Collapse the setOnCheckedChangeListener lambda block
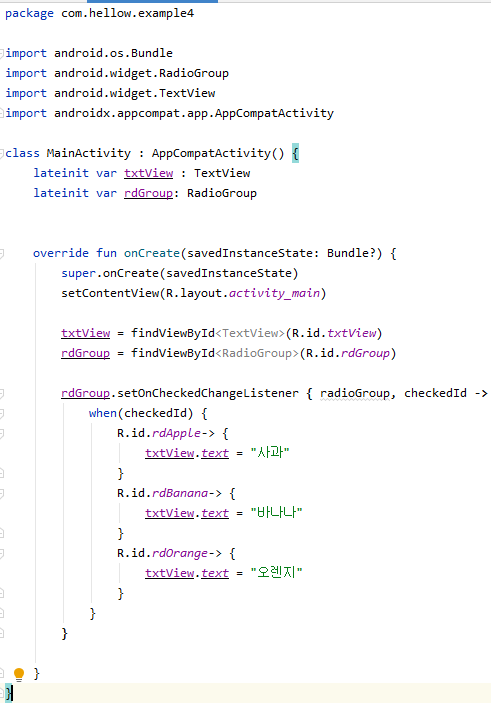Image resolution: width=491 pixels, height=712 pixels. point(2,393)
